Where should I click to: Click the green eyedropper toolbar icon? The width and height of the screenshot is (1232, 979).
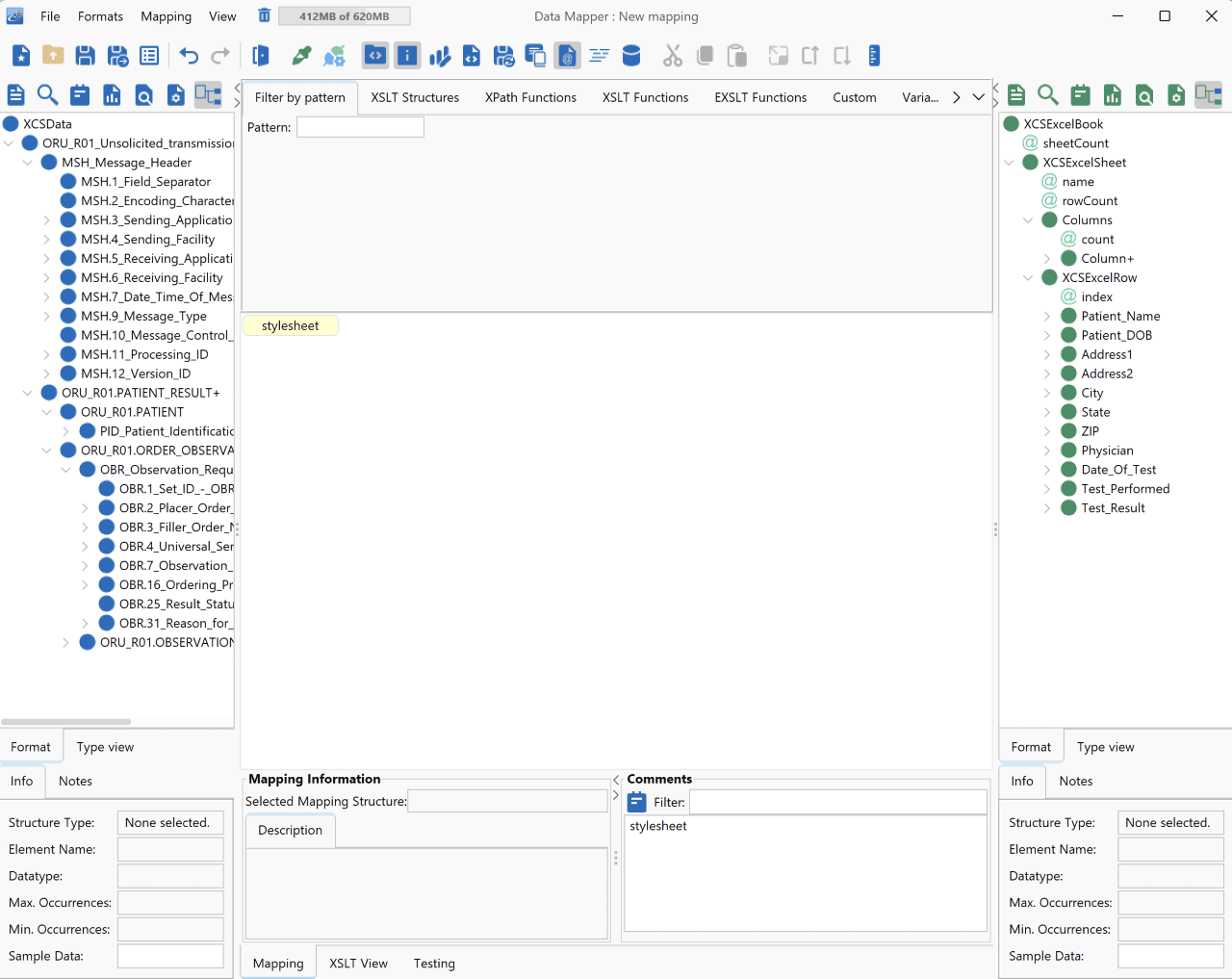click(302, 56)
